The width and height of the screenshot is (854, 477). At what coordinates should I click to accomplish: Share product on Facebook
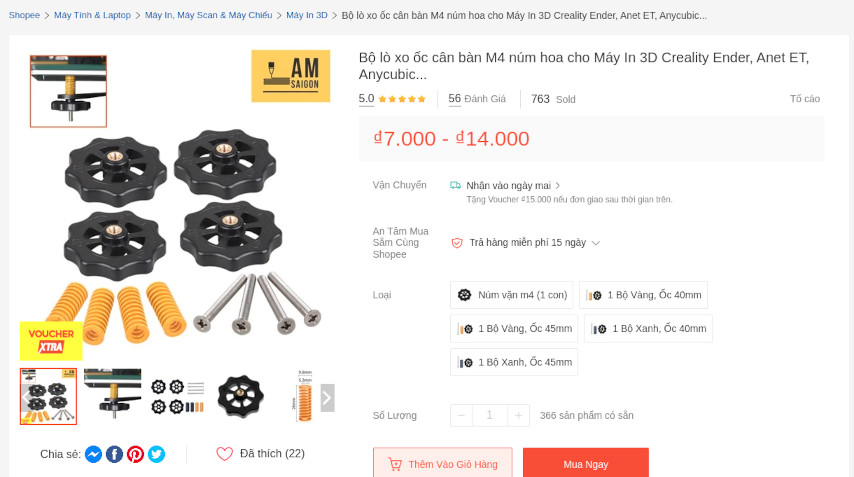114,454
